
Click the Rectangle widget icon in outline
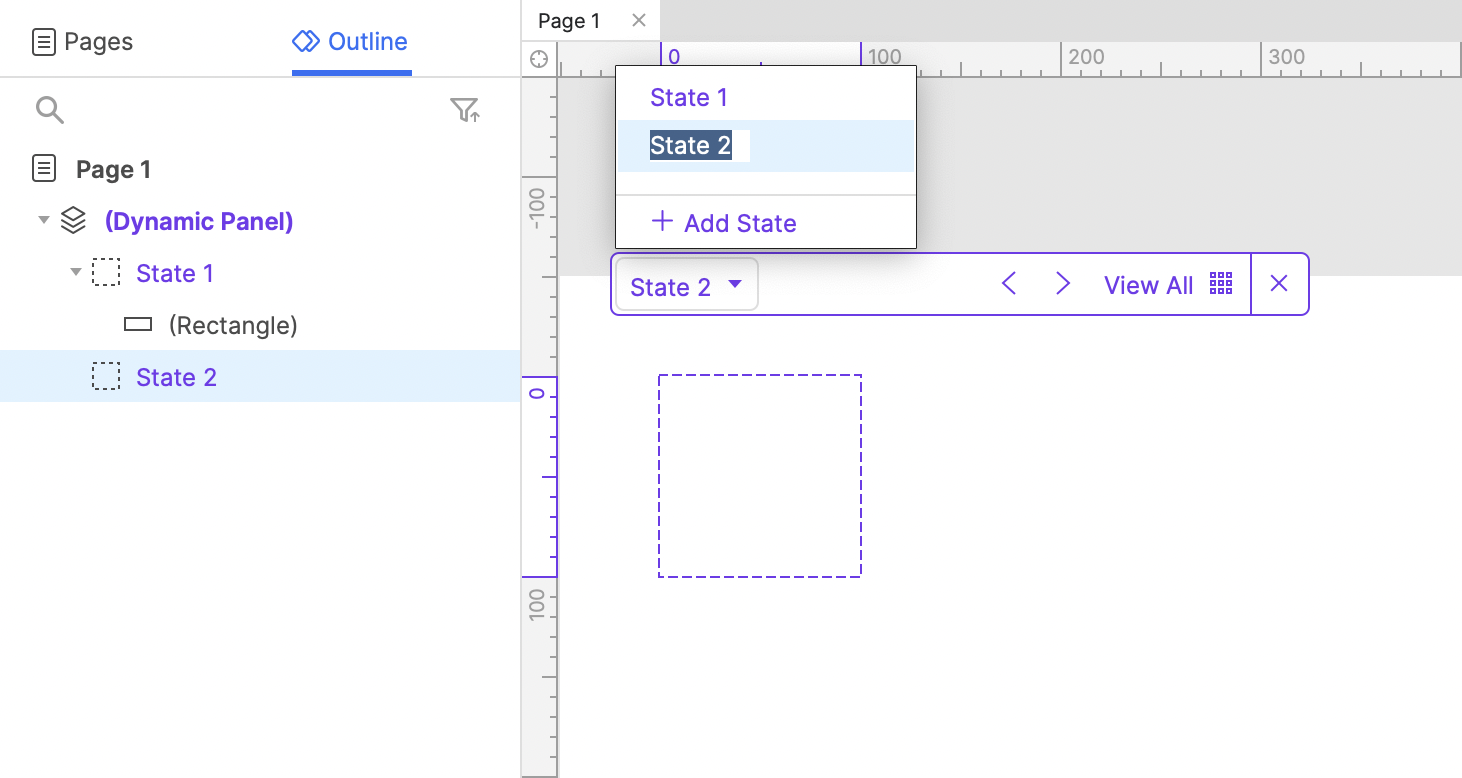138,325
